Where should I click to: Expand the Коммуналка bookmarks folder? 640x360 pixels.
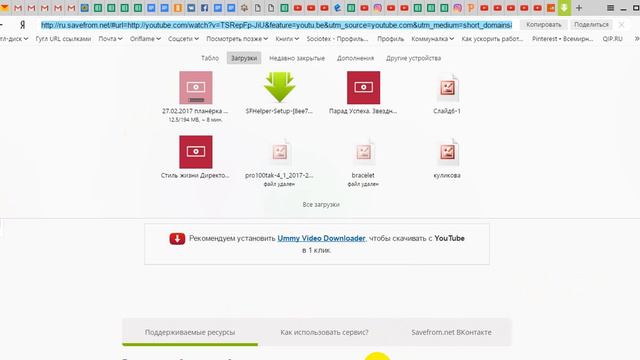coord(433,39)
